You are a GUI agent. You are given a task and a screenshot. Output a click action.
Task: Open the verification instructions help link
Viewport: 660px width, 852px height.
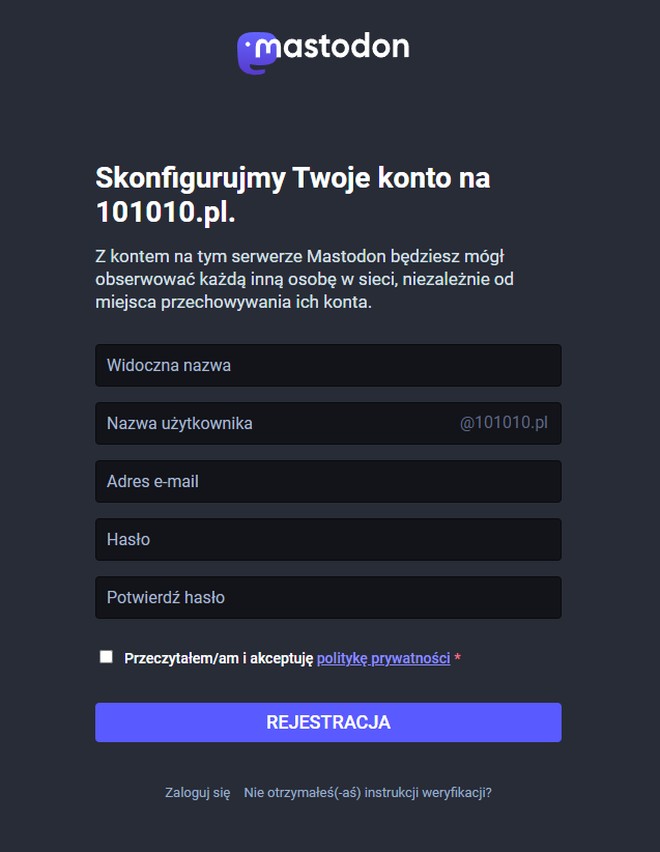[x=368, y=792]
